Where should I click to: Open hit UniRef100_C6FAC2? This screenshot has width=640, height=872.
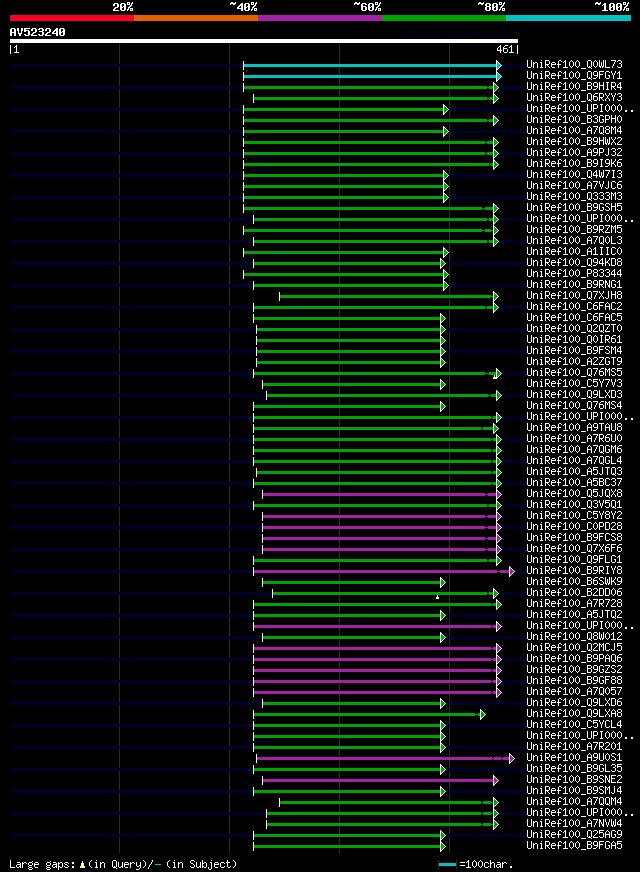(574, 307)
